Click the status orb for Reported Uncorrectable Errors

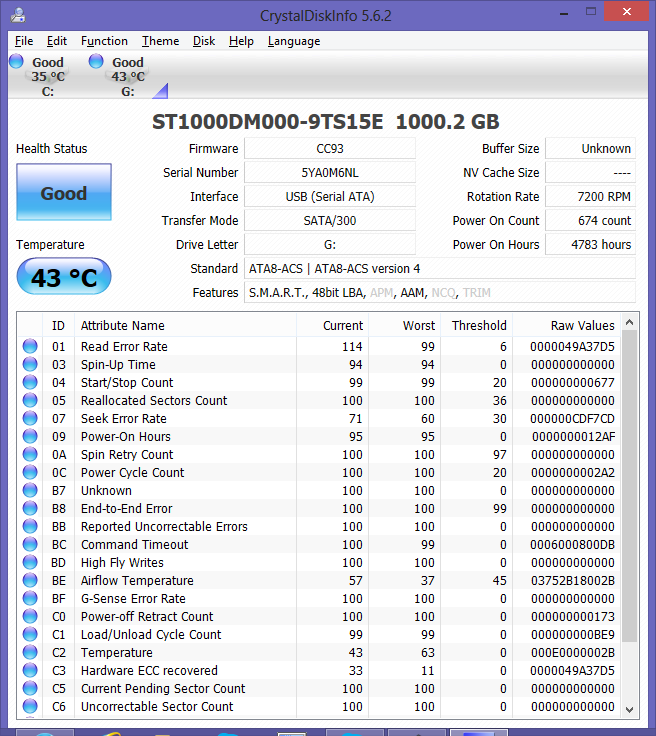tap(30, 526)
